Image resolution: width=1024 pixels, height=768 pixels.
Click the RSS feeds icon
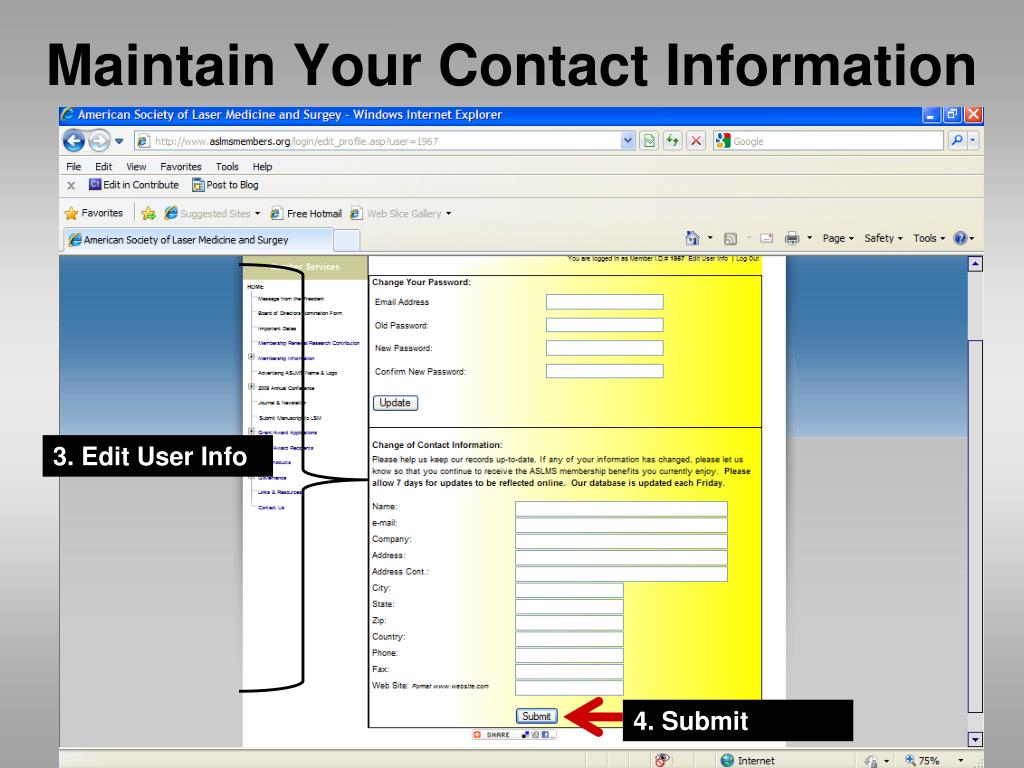click(731, 238)
